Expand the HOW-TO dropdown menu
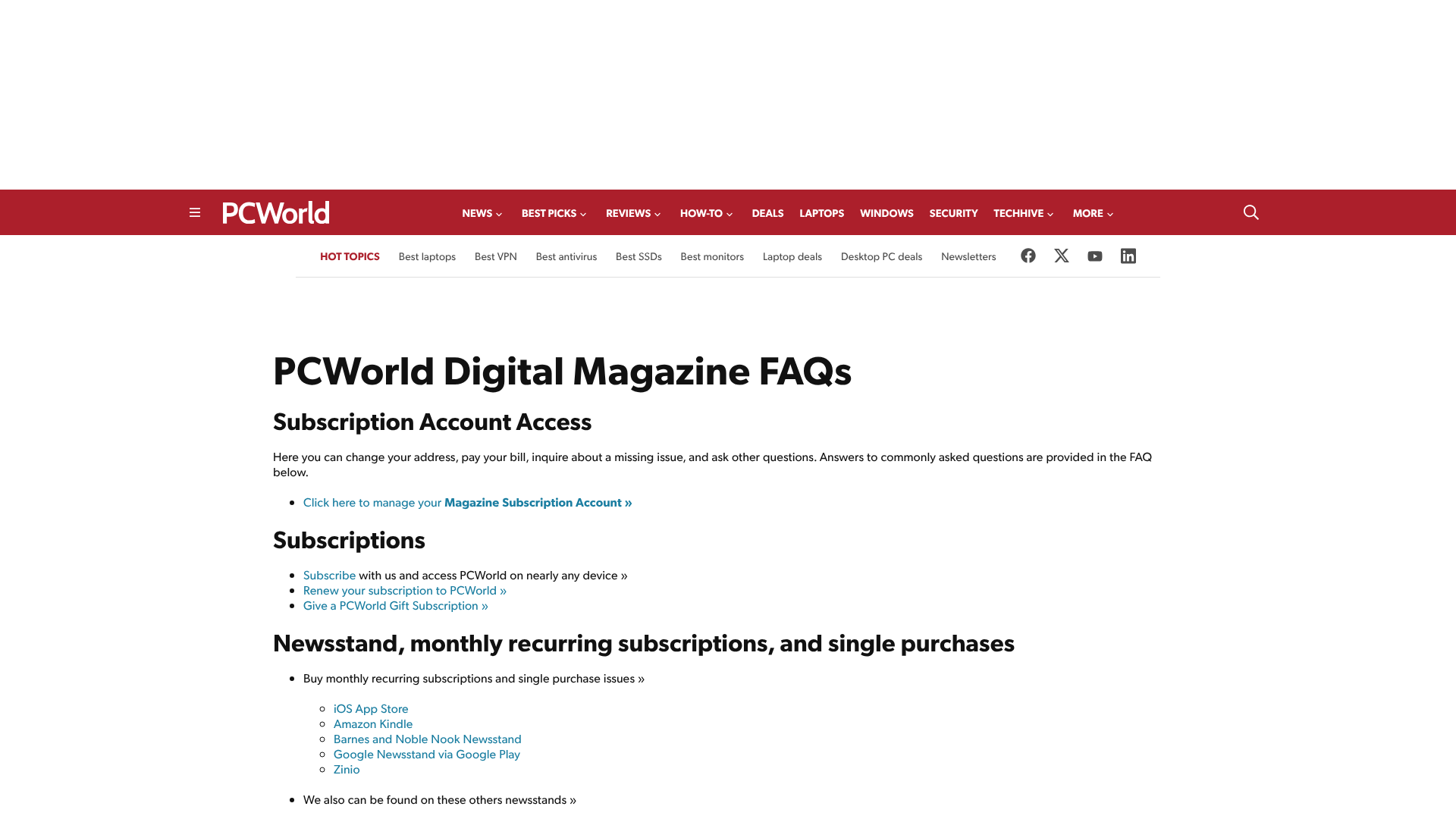1456x819 pixels. pos(707,214)
